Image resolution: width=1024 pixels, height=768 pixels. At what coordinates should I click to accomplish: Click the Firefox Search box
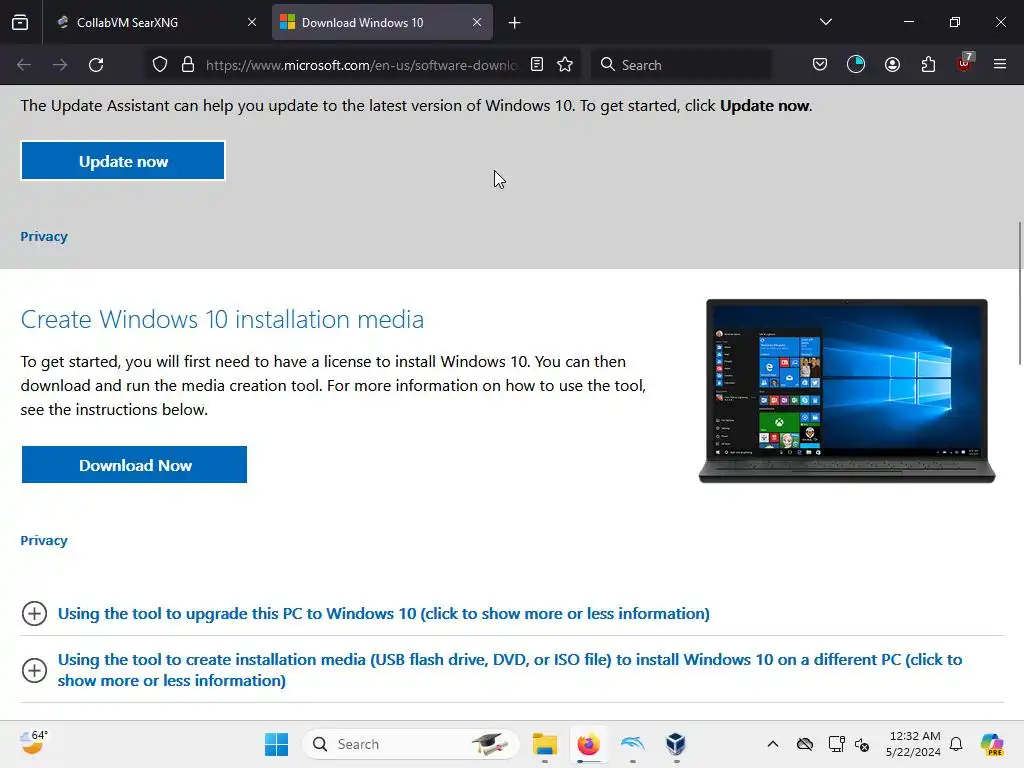[681, 65]
